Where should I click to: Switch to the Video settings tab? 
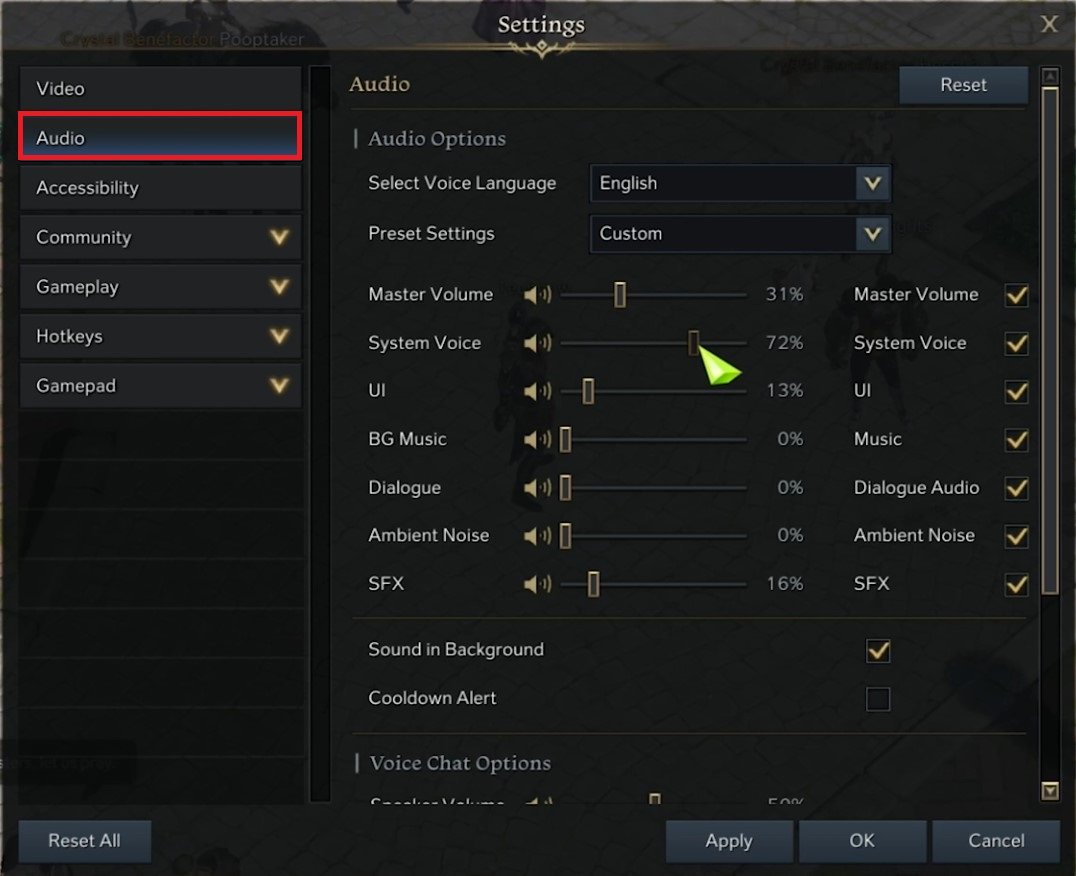point(160,89)
